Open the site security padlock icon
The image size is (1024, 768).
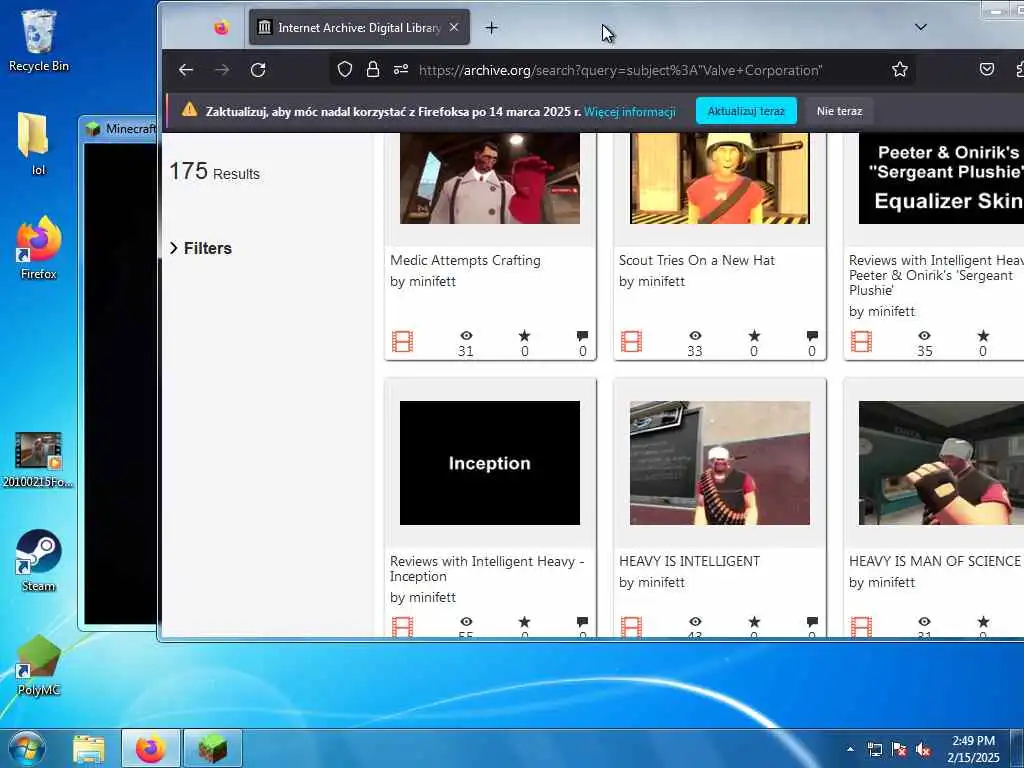pos(373,69)
